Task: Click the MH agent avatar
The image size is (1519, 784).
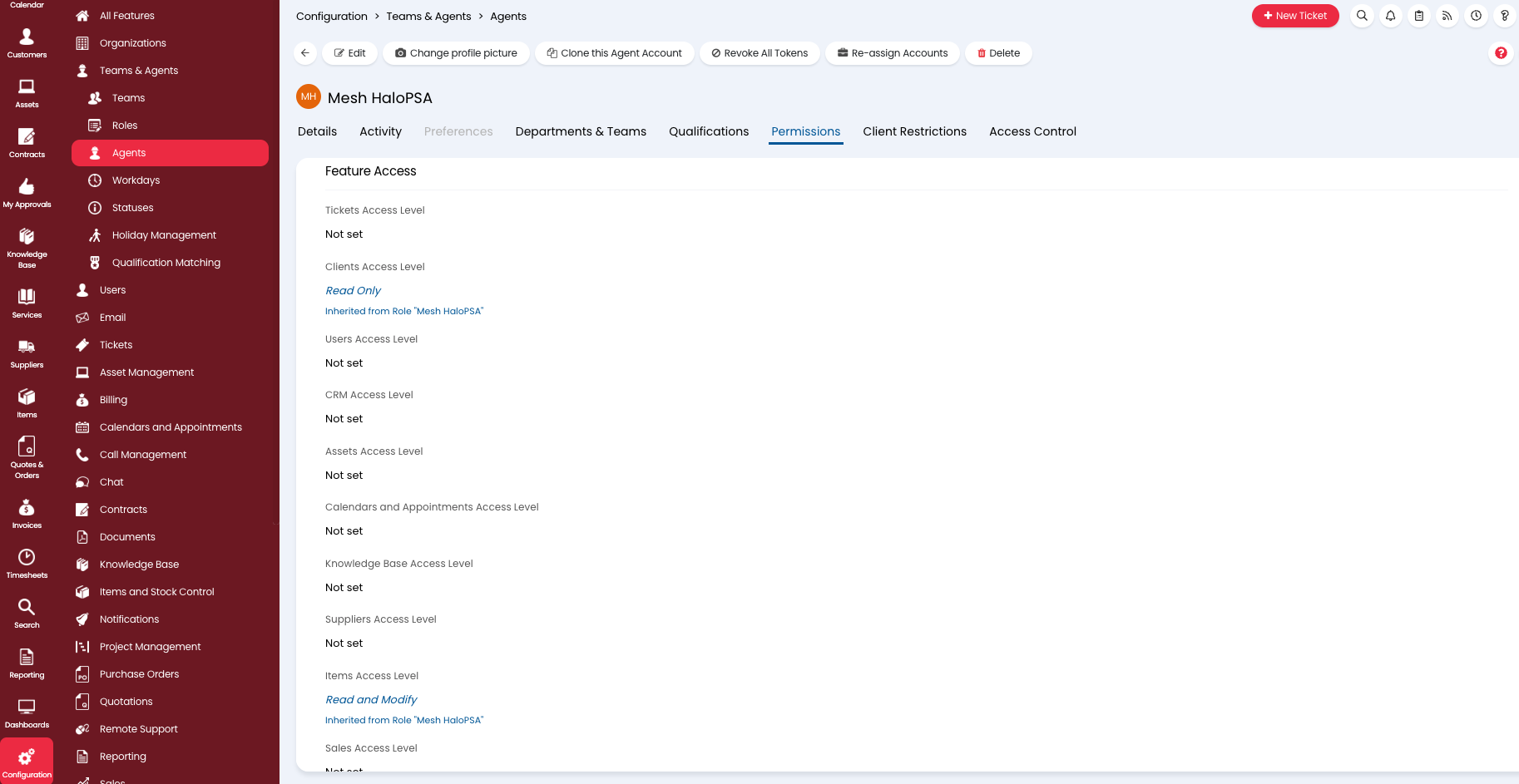Action: [309, 96]
